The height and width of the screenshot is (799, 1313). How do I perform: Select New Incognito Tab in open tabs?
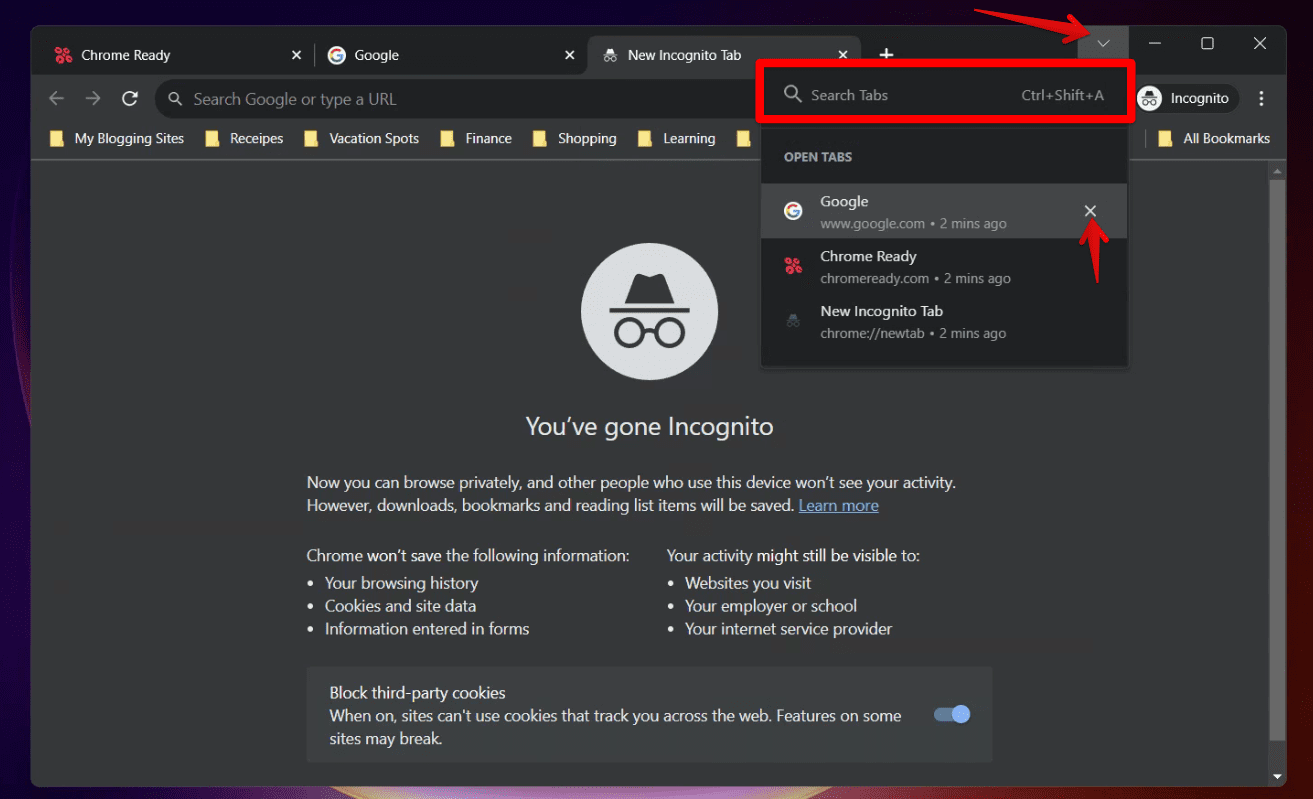tap(944, 321)
